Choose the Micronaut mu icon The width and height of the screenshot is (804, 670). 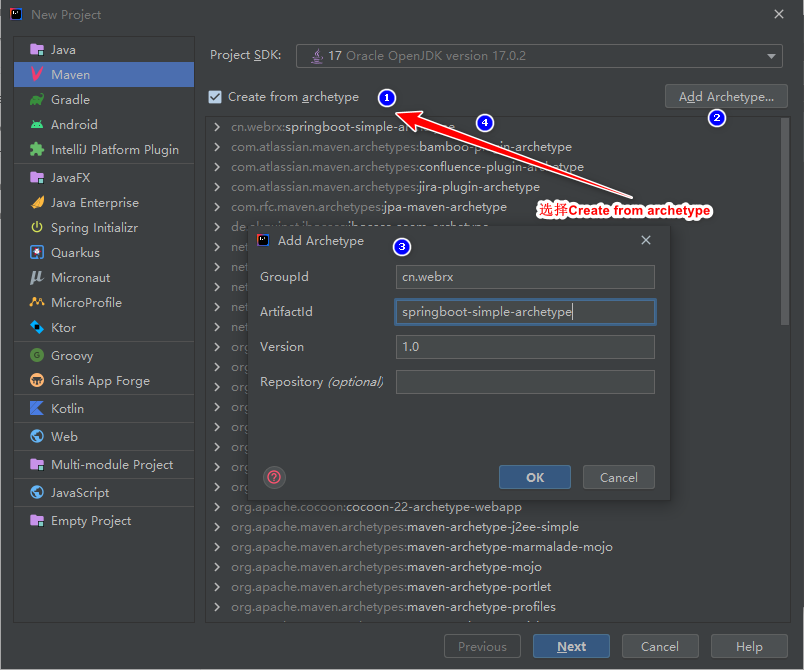coord(37,278)
